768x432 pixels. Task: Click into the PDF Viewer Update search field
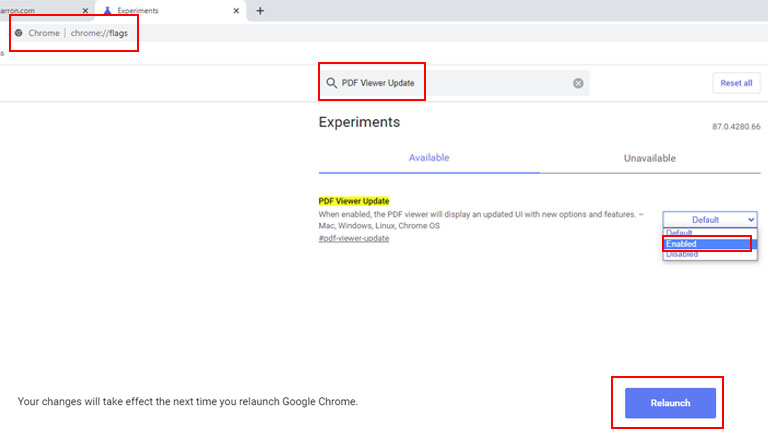(x=455, y=83)
